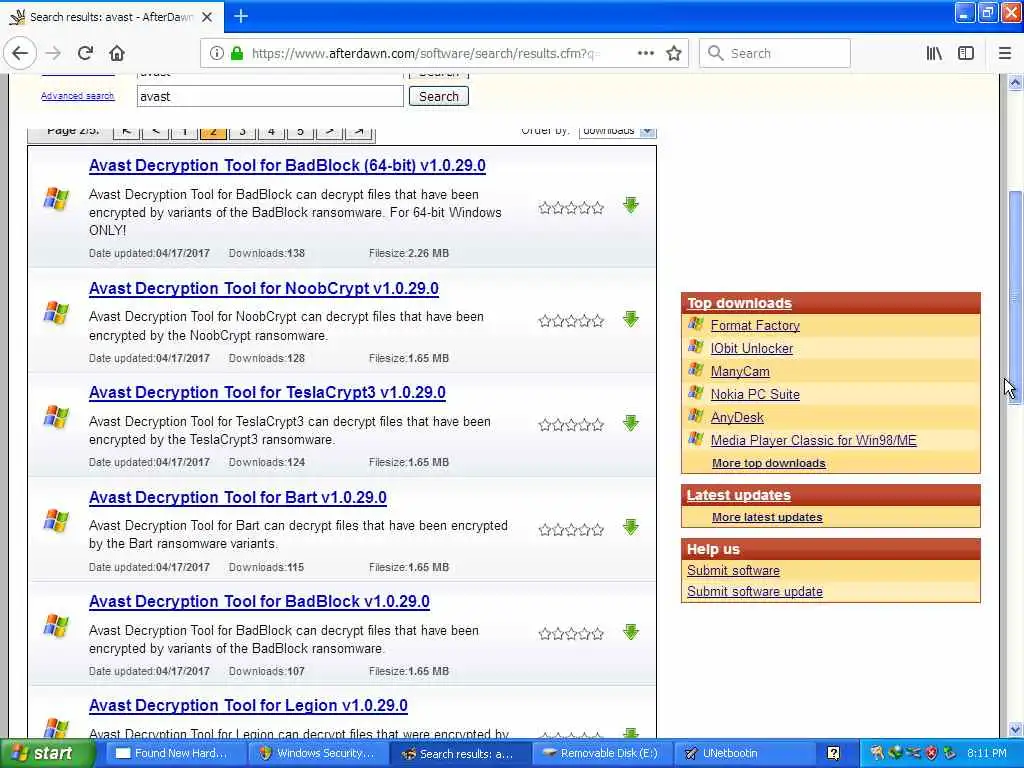The width and height of the screenshot is (1024, 768).
Task: Toggle the sidebar view icon
Action: click(966, 53)
